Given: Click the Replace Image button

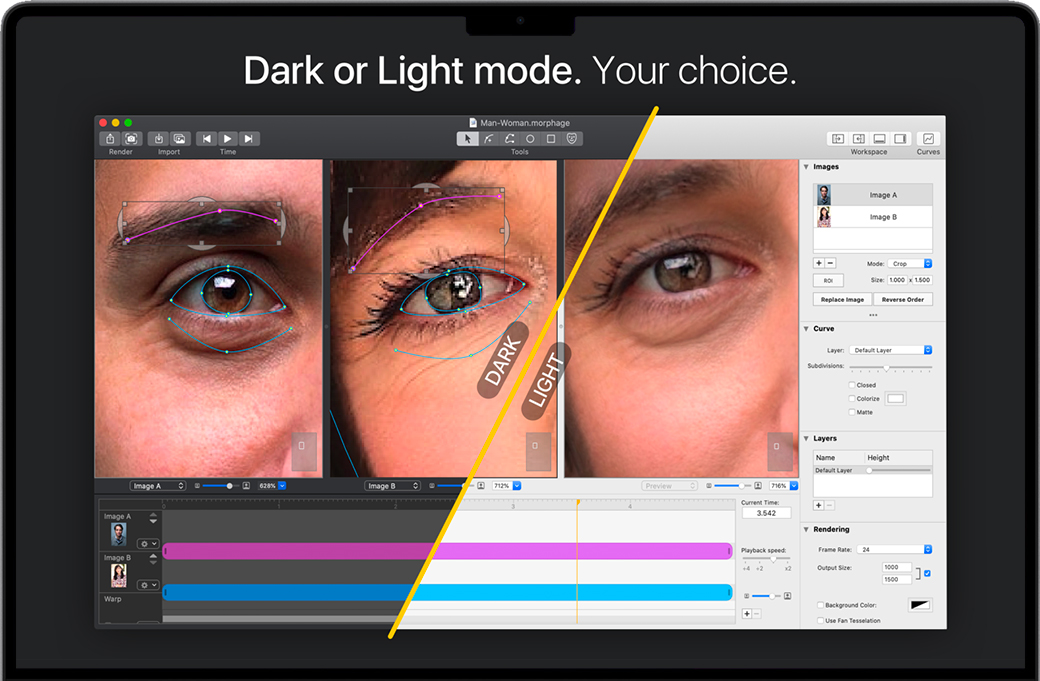Looking at the screenshot, I should pos(842,299).
